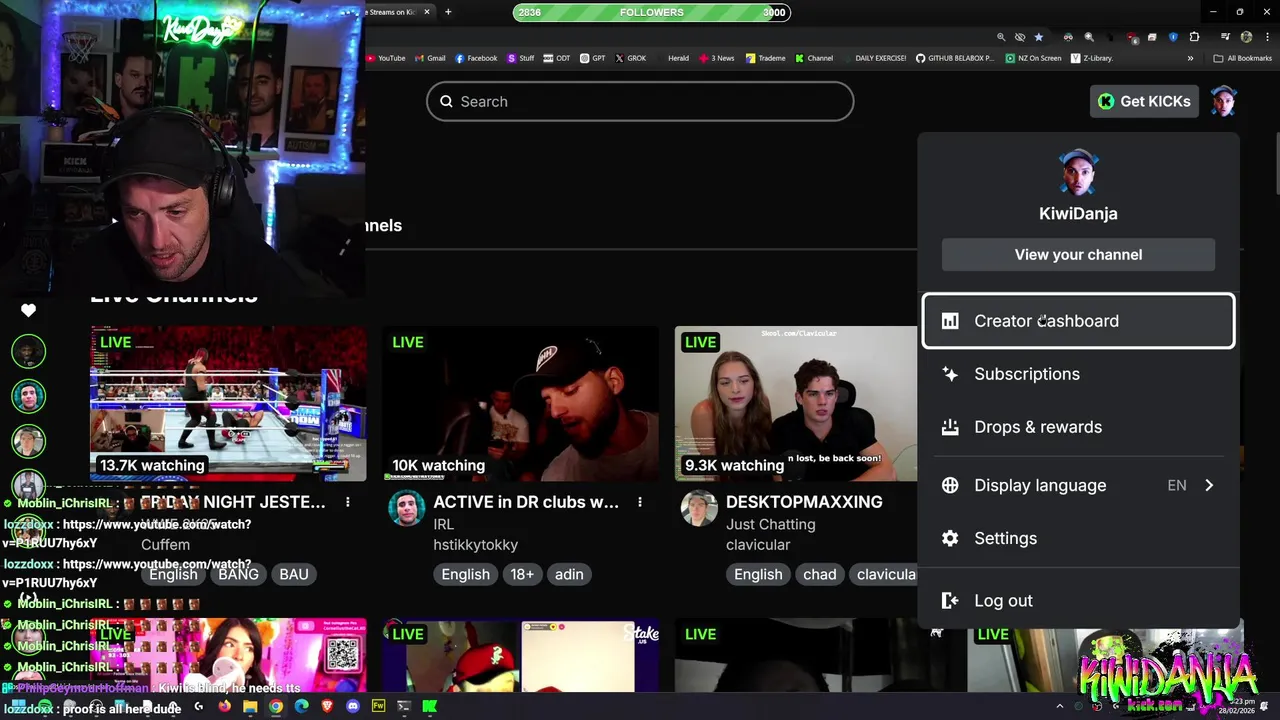Click the Creator dashboard chart icon

(x=950, y=321)
